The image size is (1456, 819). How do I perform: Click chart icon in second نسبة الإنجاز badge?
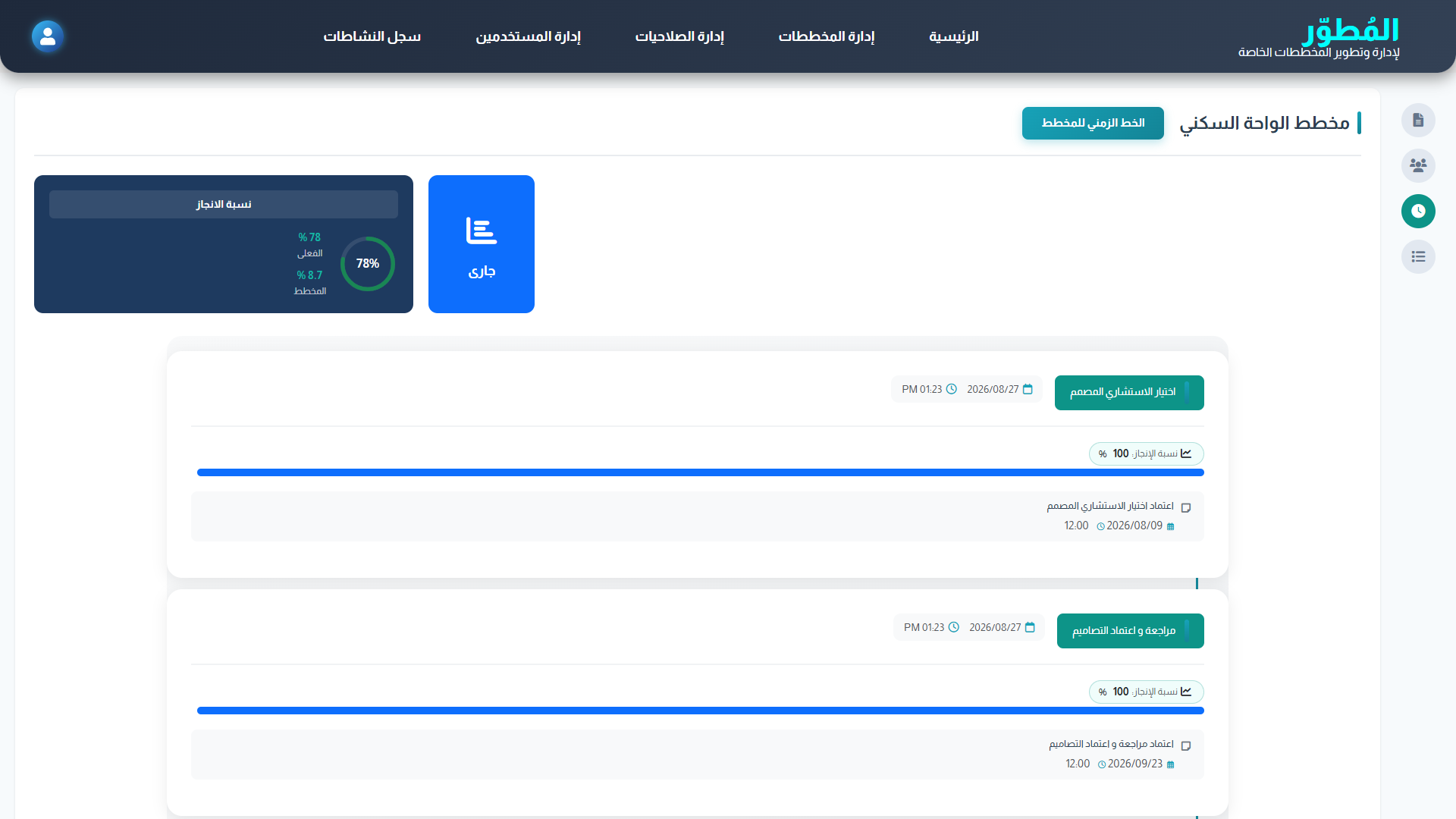click(x=1186, y=692)
